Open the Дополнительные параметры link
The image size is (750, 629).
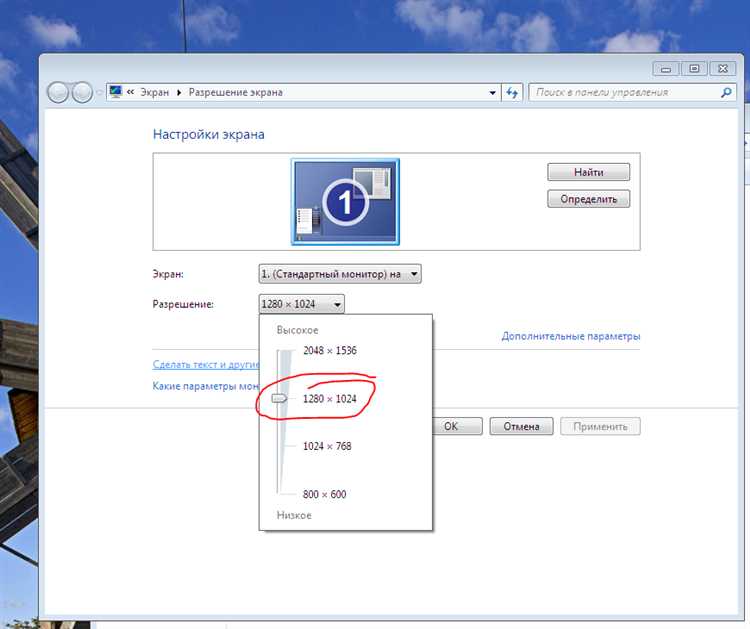pyautogui.click(x=570, y=336)
